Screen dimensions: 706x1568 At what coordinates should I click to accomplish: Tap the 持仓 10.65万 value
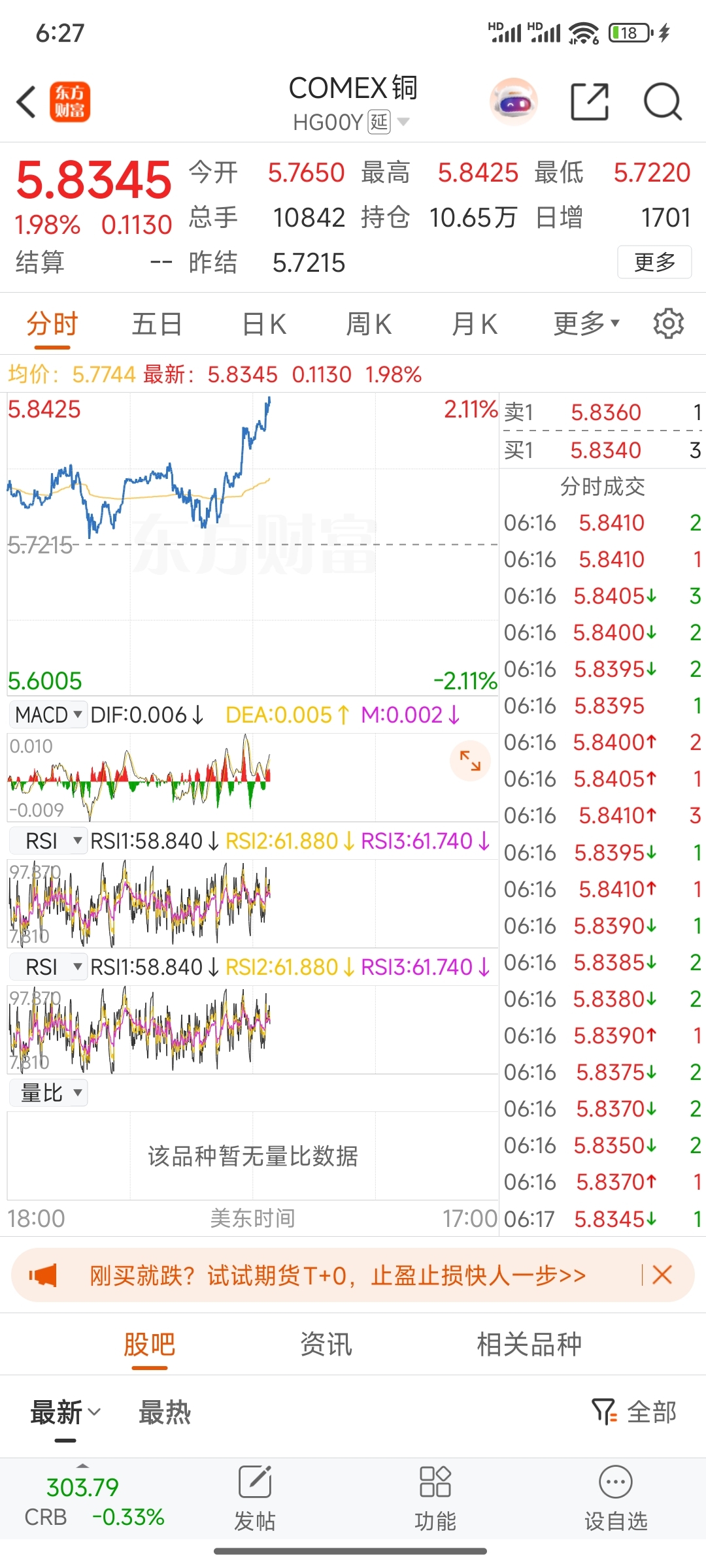point(473,218)
